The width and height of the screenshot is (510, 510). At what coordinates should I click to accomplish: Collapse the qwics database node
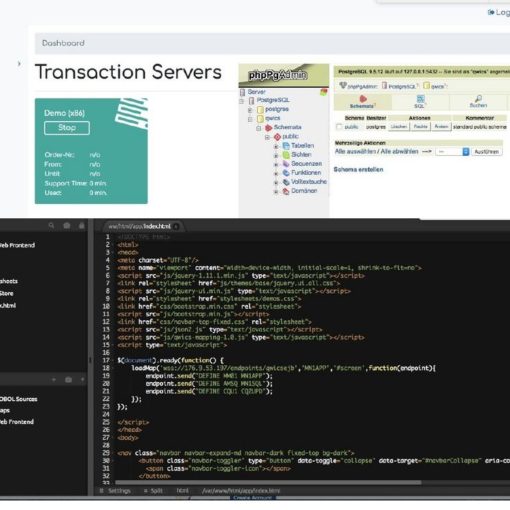point(250,119)
